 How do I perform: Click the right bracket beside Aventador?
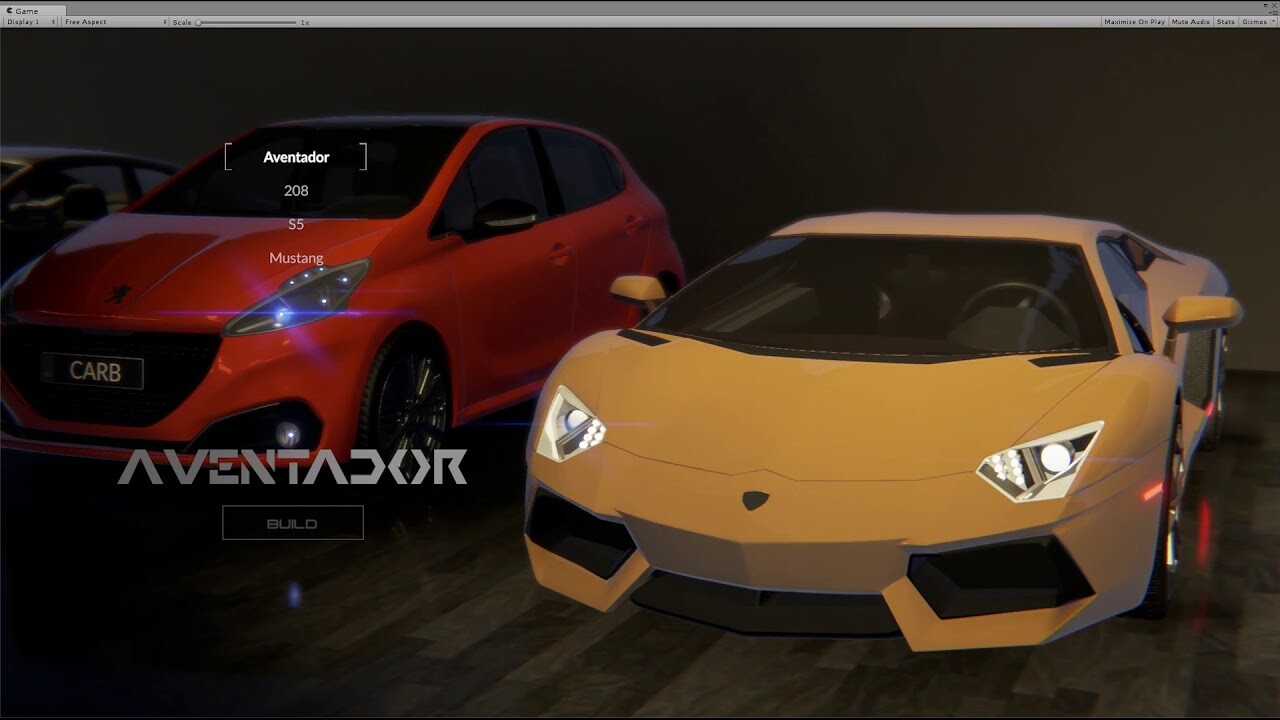pyautogui.click(x=365, y=156)
